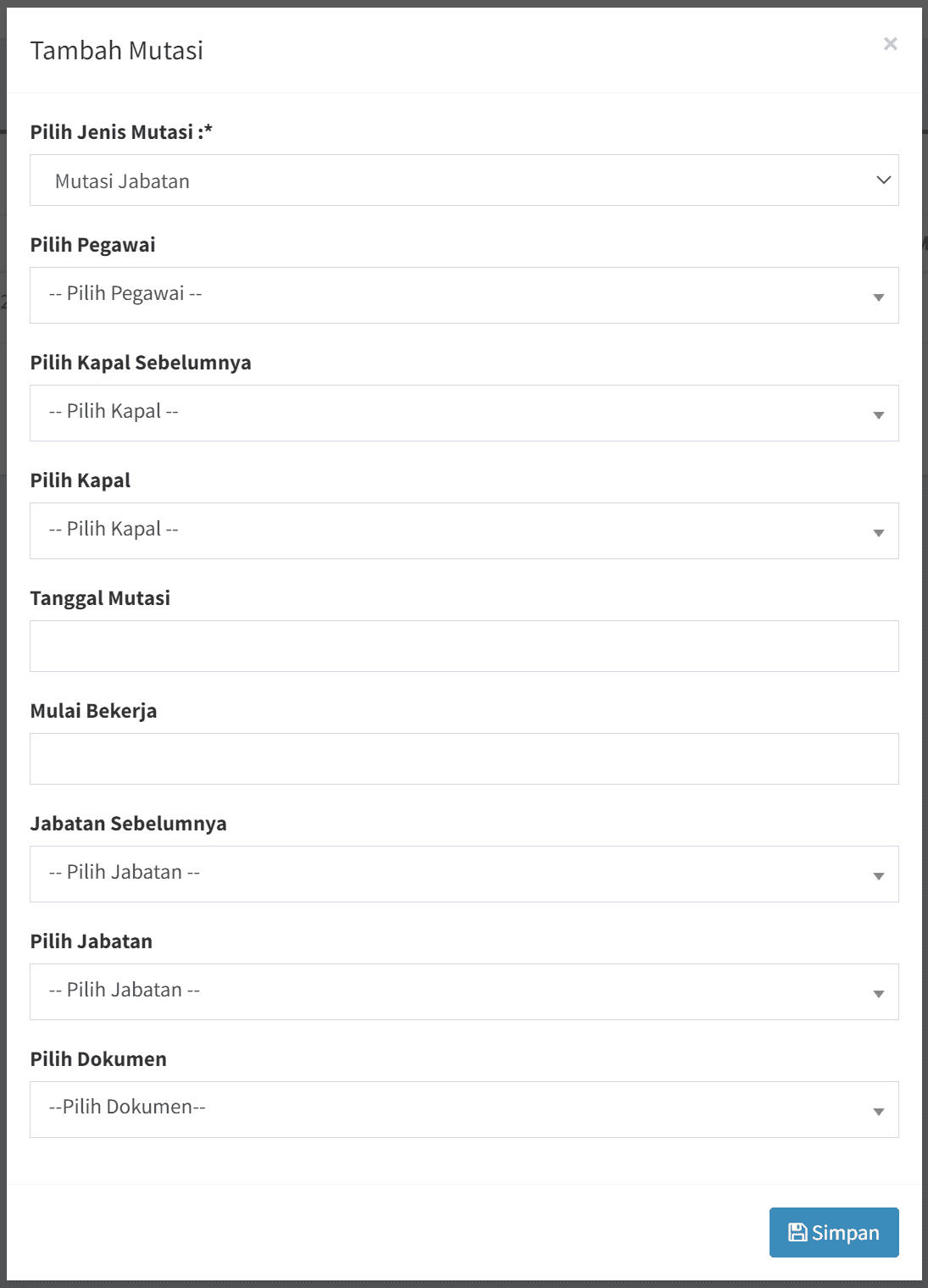Click the Pilih Pegawai dropdown arrow icon
This screenshot has height=1288, width=928.
pyautogui.click(x=879, y=297)
